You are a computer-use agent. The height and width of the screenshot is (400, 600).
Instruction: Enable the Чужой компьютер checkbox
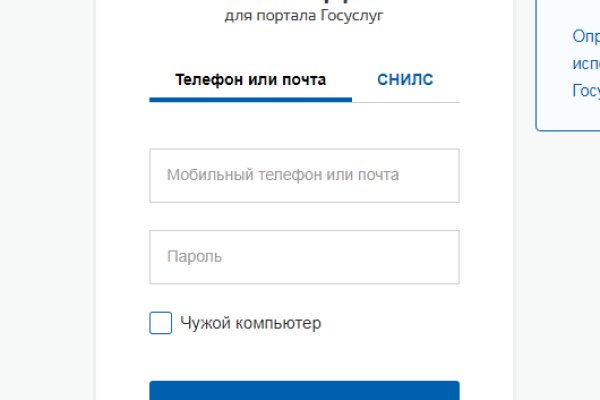160,323
